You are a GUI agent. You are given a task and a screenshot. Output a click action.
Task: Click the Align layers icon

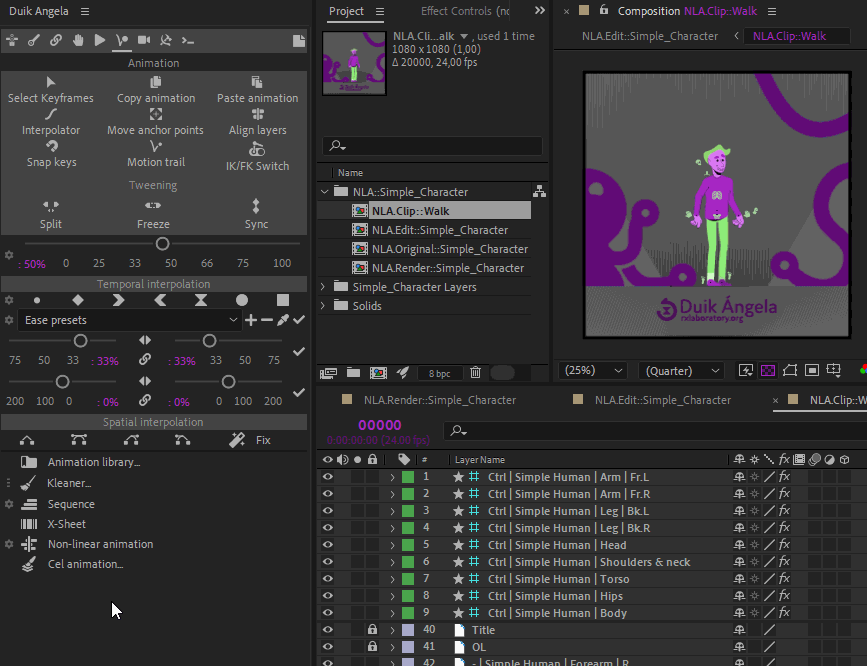(257, 114)
